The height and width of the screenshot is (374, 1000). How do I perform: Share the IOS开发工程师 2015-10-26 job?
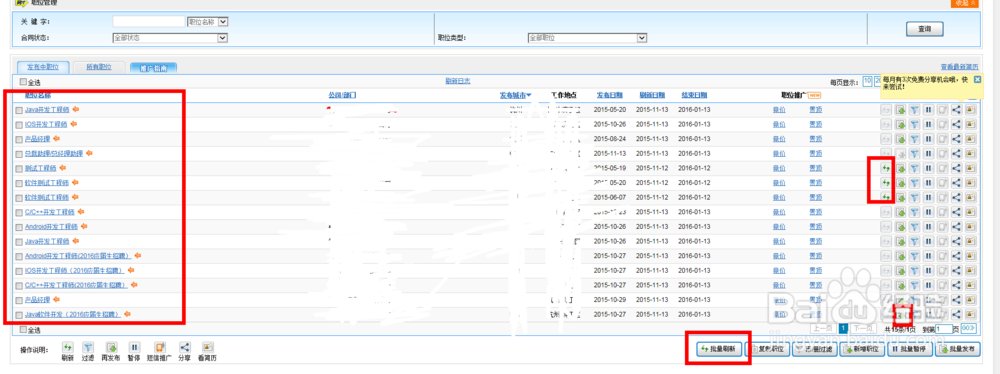[956, 124]
